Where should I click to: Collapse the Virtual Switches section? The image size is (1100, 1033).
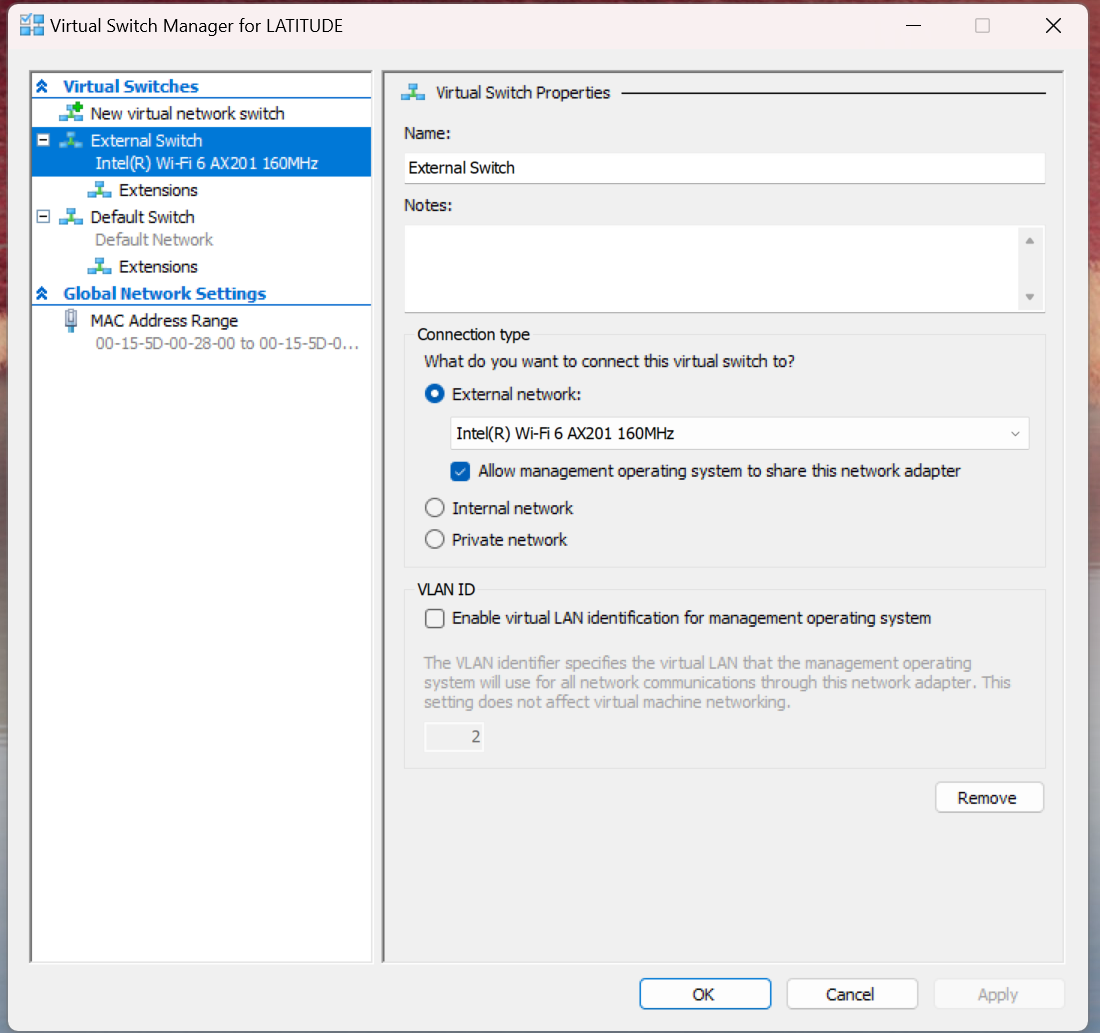tap(42, 85)
